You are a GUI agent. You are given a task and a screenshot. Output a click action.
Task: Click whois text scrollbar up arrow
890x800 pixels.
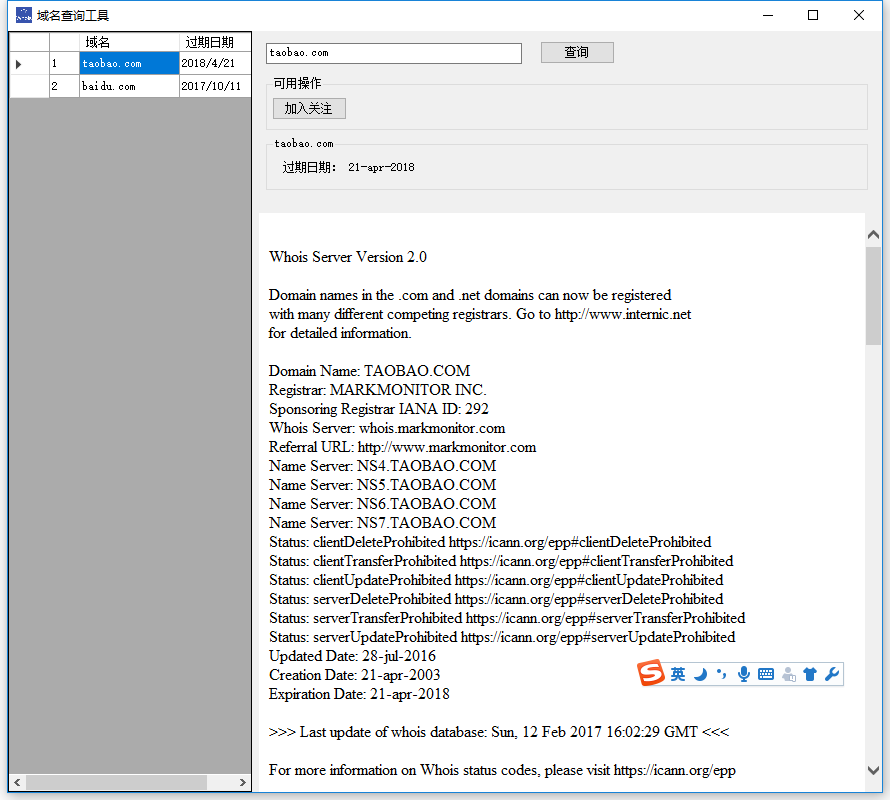click(874, 234)
